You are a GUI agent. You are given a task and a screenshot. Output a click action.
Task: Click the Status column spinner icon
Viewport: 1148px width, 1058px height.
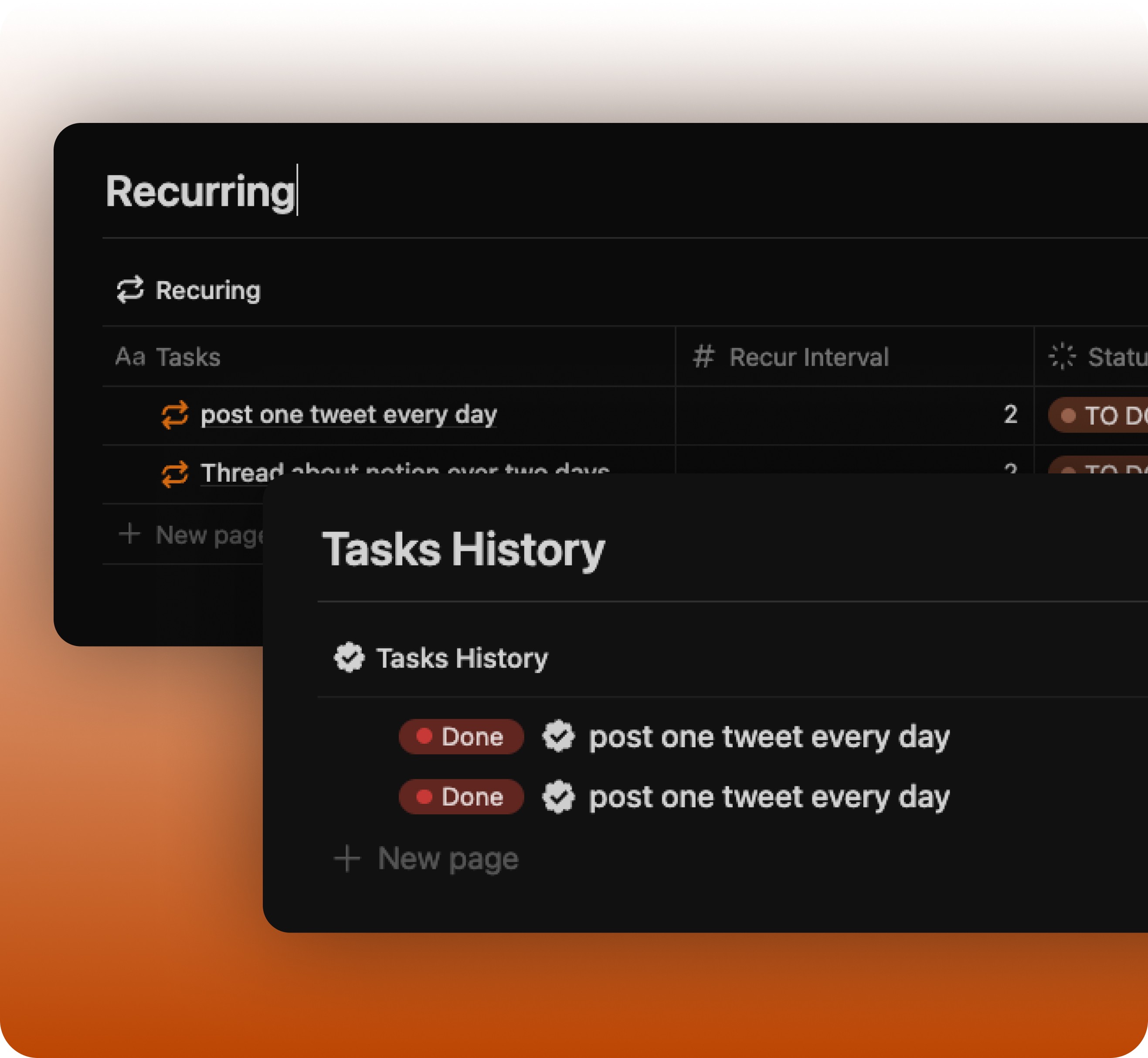coord(1062,356)
